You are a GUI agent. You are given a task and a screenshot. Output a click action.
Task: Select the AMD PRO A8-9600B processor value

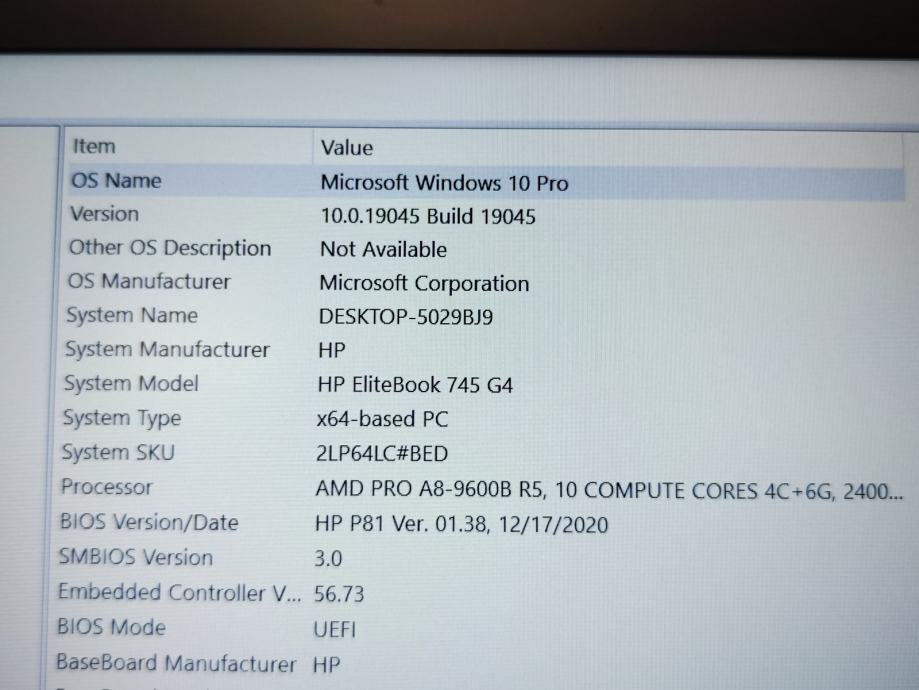point(610,490)
